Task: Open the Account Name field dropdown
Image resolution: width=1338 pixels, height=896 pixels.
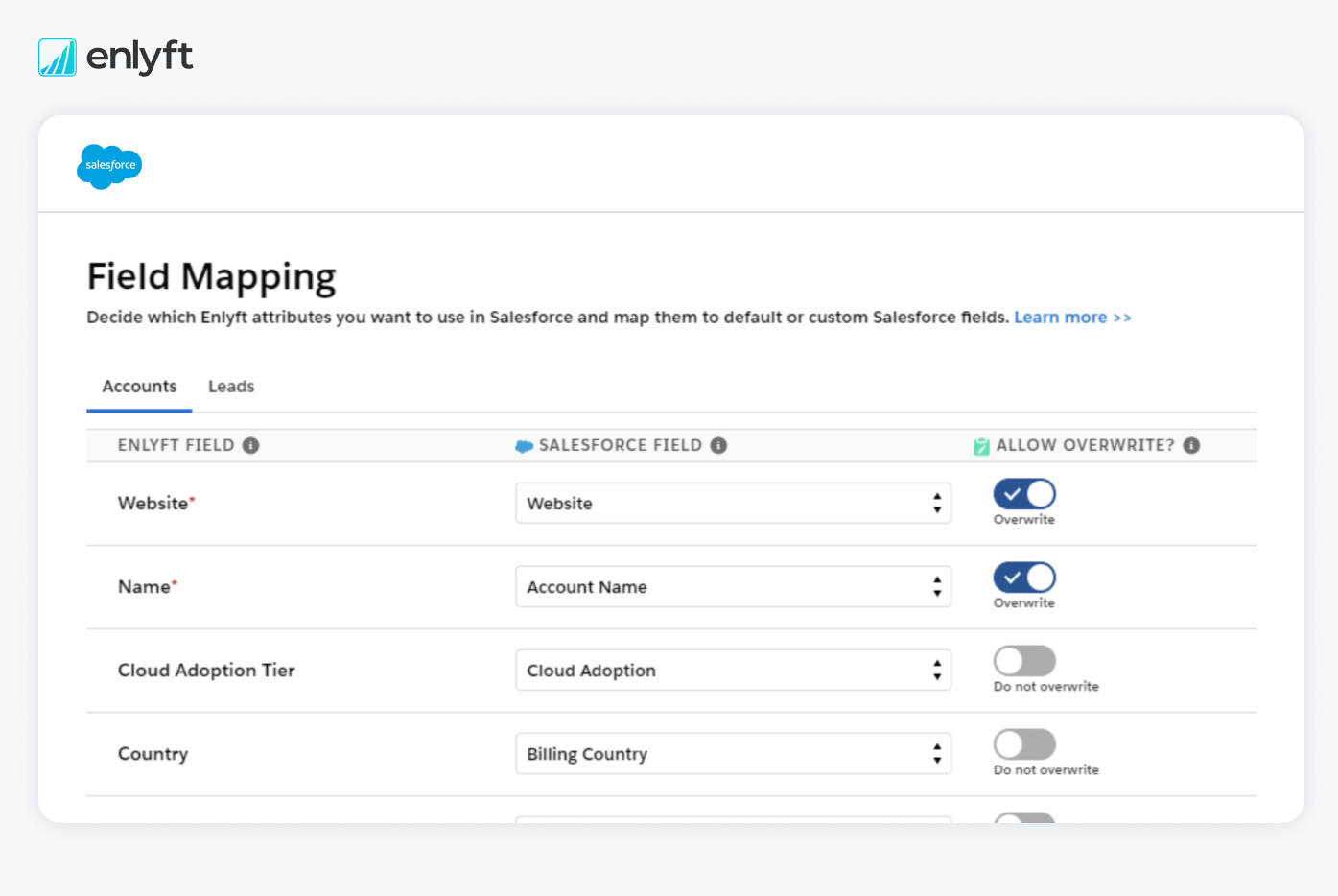Action: 733,587
